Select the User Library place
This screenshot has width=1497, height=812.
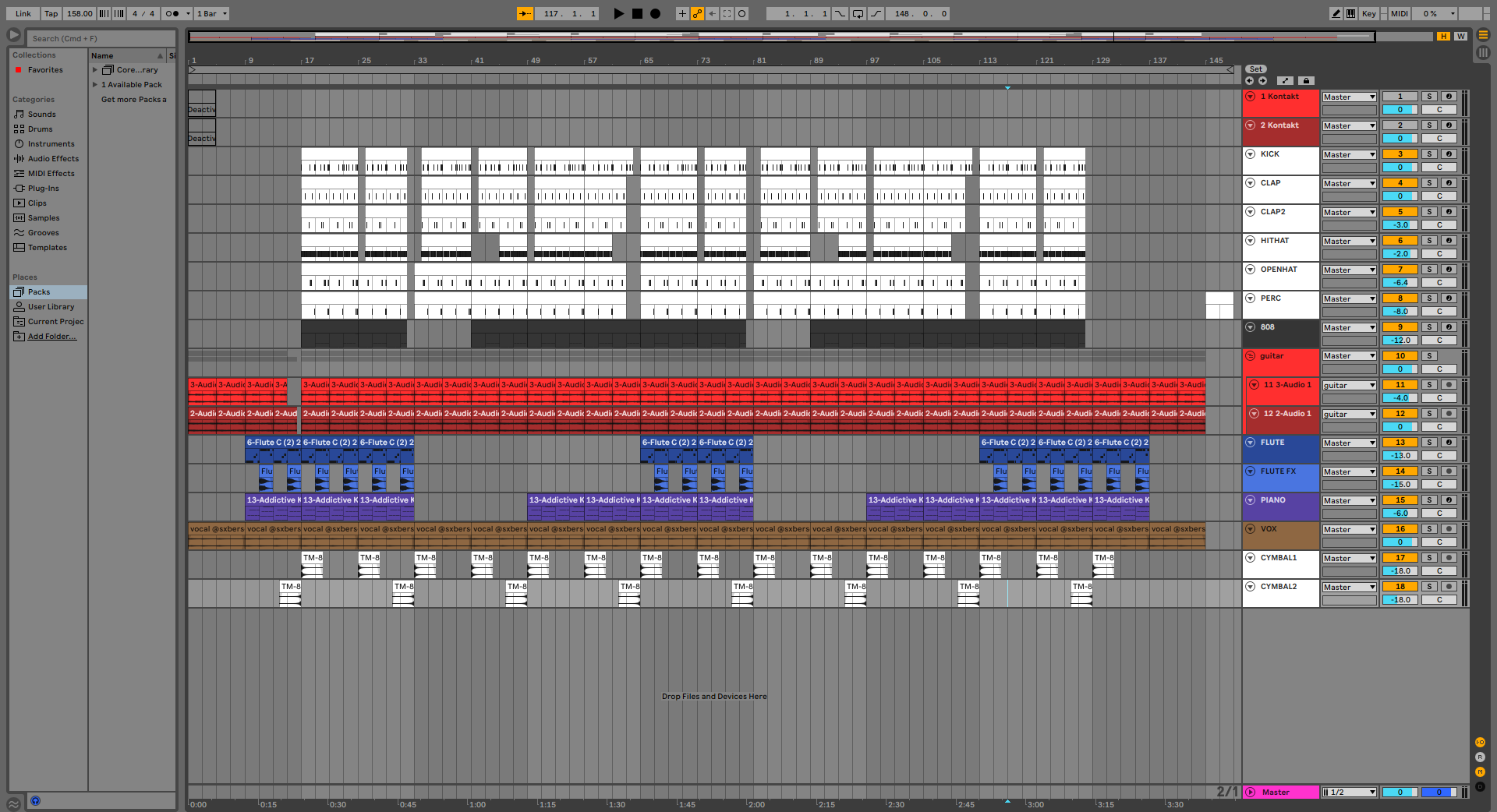51,307
